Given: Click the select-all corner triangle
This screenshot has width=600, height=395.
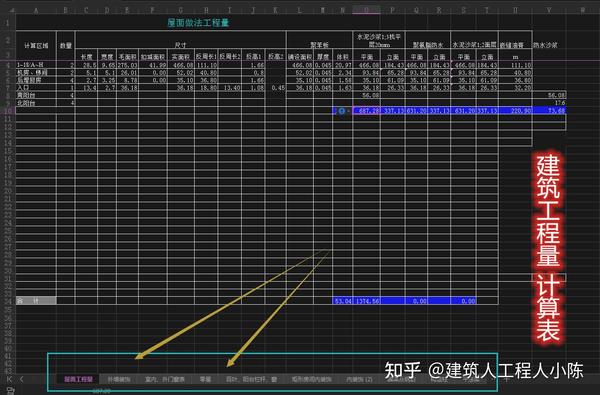Looking at the screenshot, I should [12, 10].
